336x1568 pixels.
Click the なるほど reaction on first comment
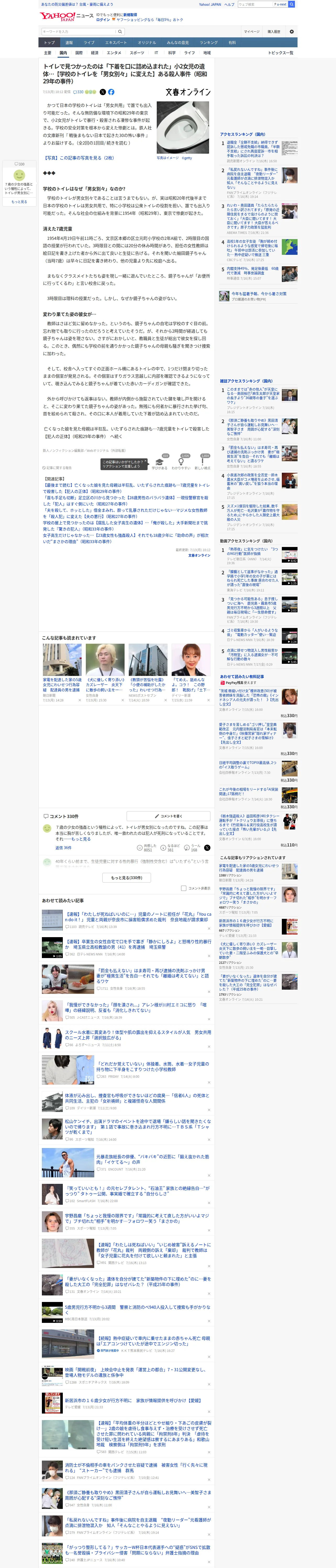point(171,848)
